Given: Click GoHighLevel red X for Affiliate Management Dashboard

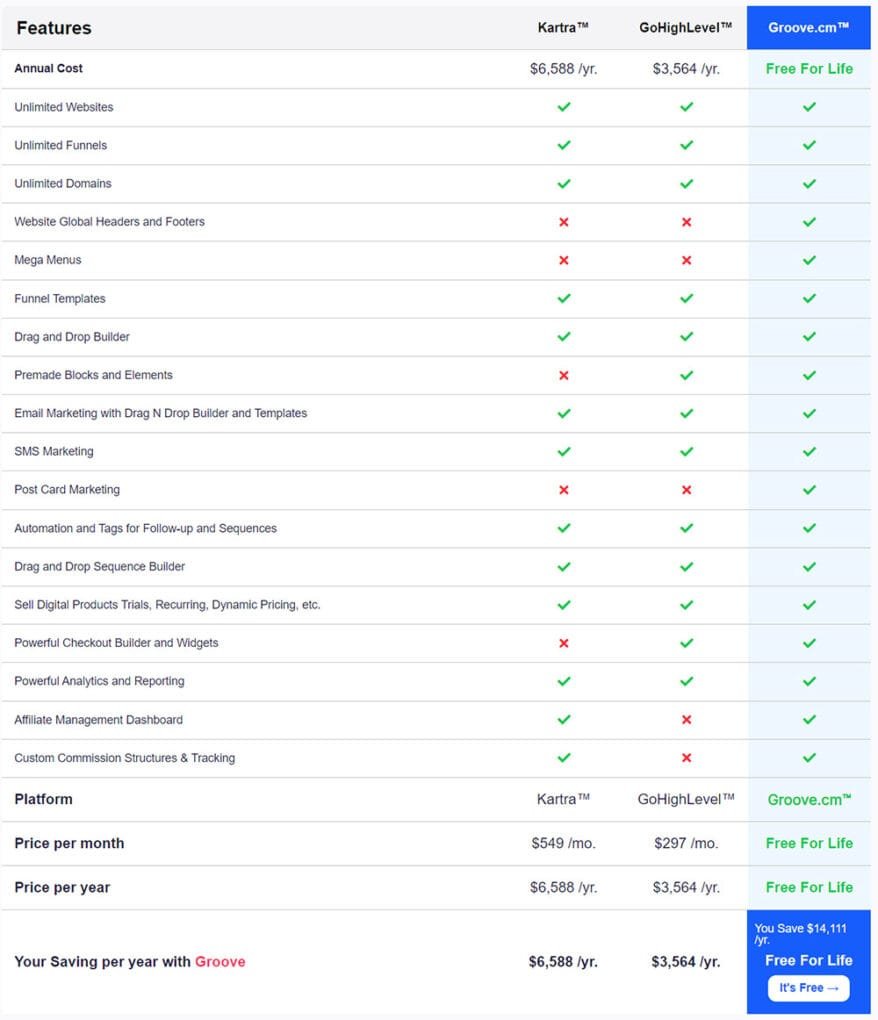Looking at the screenshot, I should tap(686, 720).
